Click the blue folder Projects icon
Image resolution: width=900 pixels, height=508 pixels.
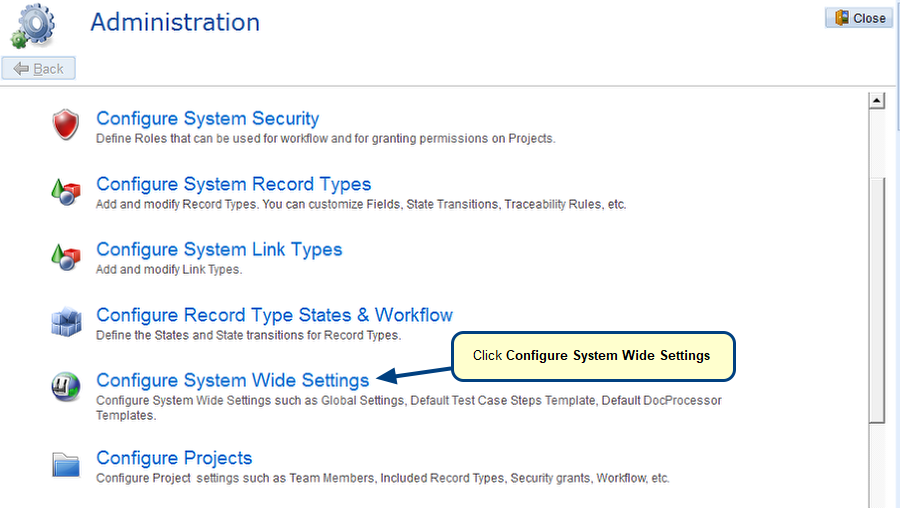tap(66, 465)
